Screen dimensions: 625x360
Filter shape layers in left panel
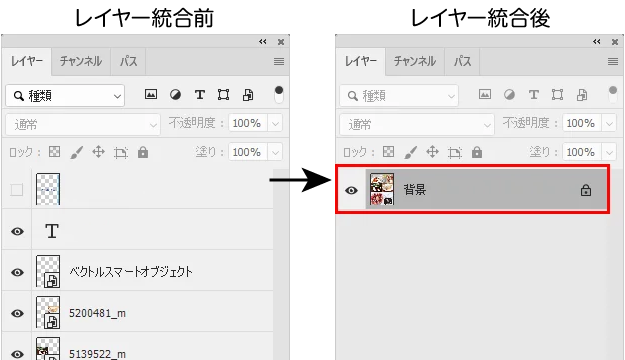click(x=224, y=94)
